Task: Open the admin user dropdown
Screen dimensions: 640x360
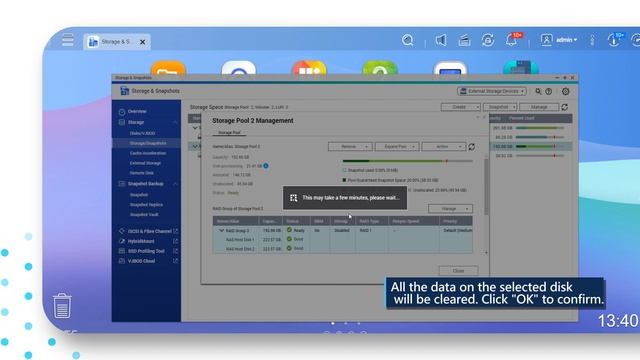Action: (558, 40)
